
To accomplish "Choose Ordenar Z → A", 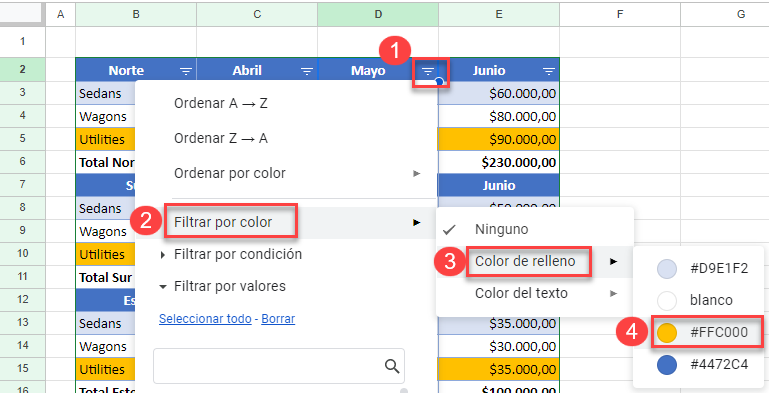I will tap(221, 138).
